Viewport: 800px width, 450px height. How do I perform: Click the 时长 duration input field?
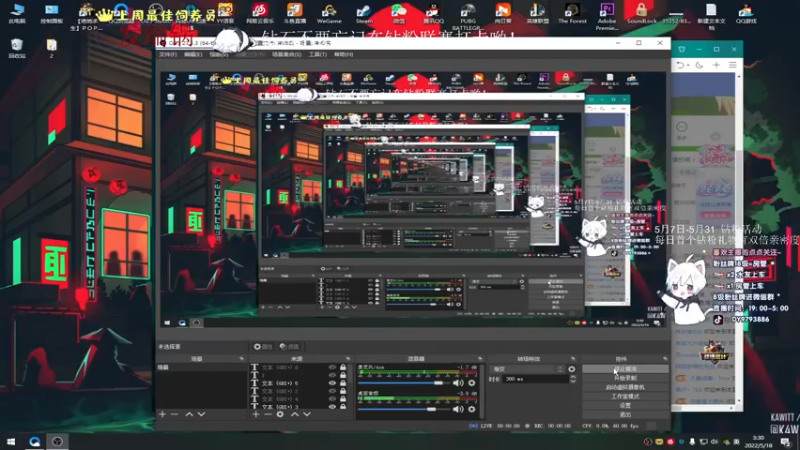tap(535, 379)
